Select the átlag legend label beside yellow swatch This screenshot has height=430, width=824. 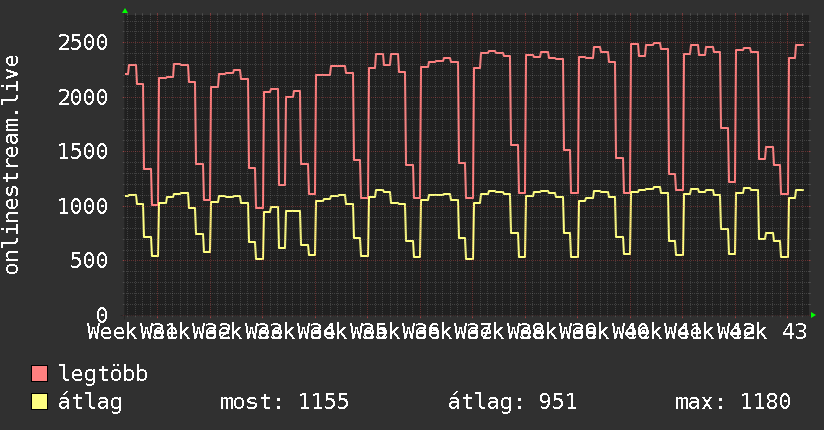click(x=90, y=402)
